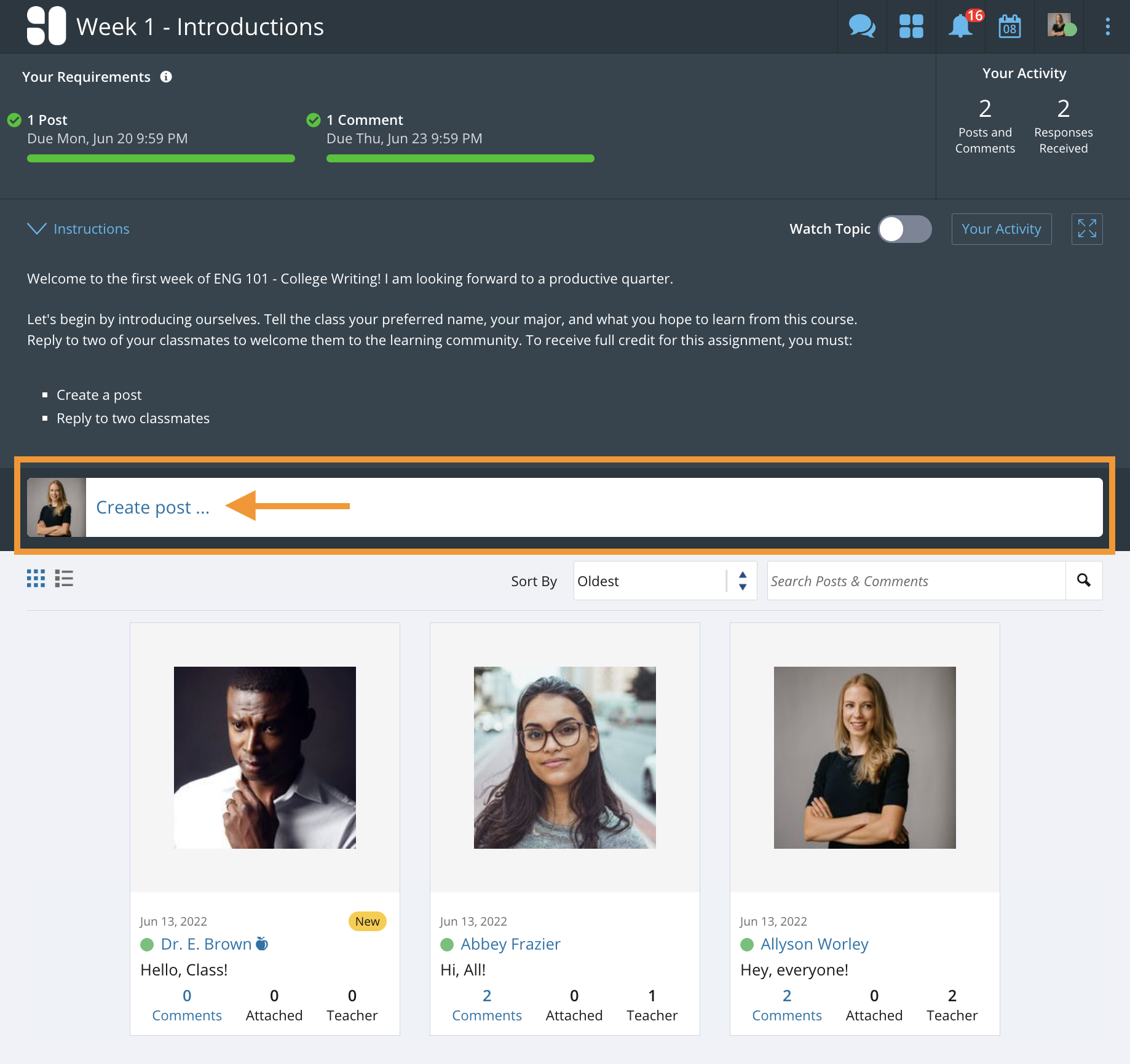Open the apps grid dashboard icon
The image size is (1130, 1064).
(911, 26)
